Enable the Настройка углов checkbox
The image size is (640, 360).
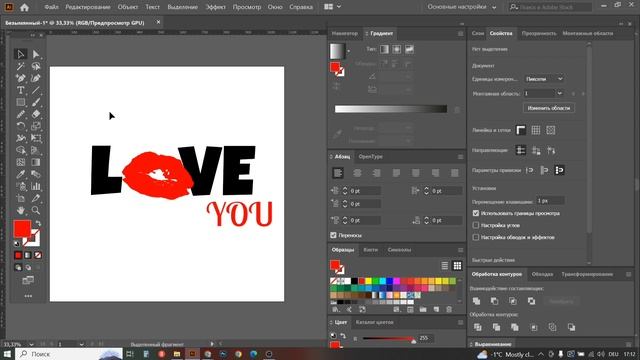tap(476, 225)
